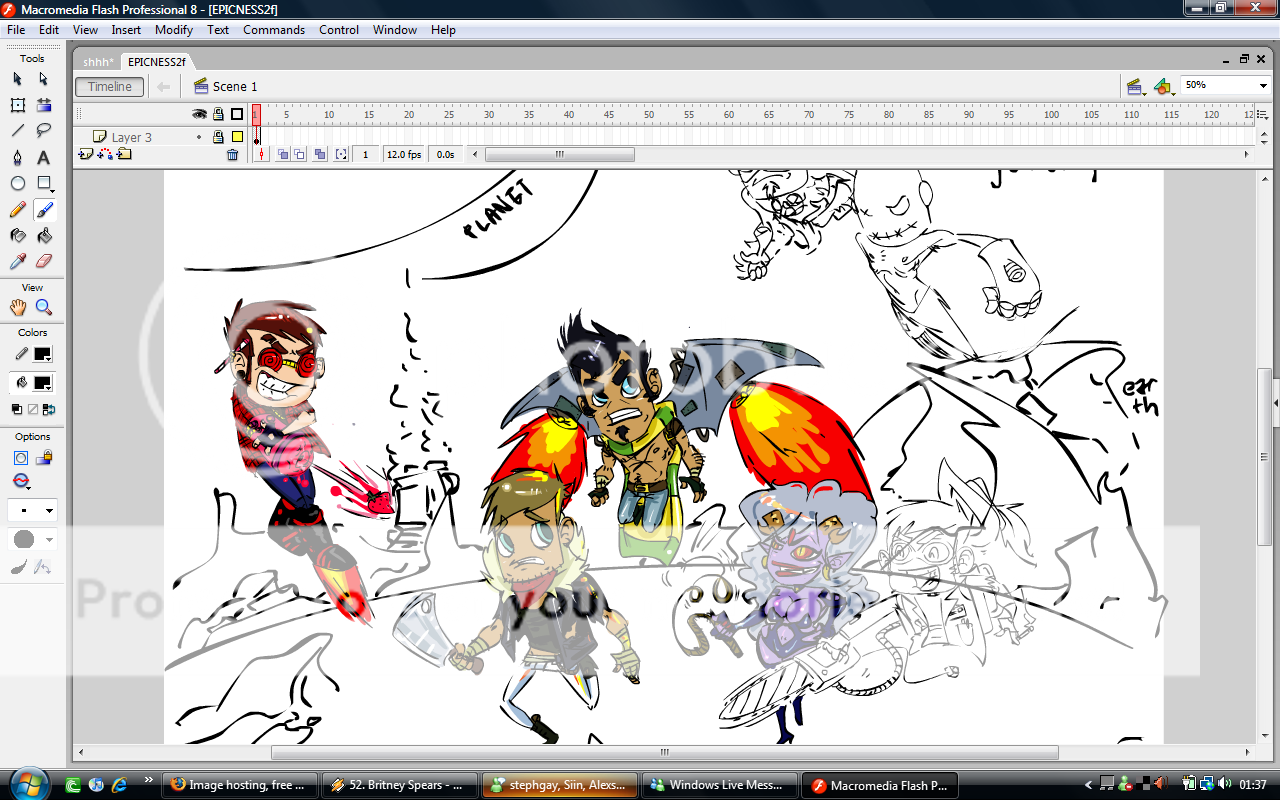Viewport: 1280px width, 800px height.
Task: Switch to the Zoom tool
Action: [x=43, y=307]
